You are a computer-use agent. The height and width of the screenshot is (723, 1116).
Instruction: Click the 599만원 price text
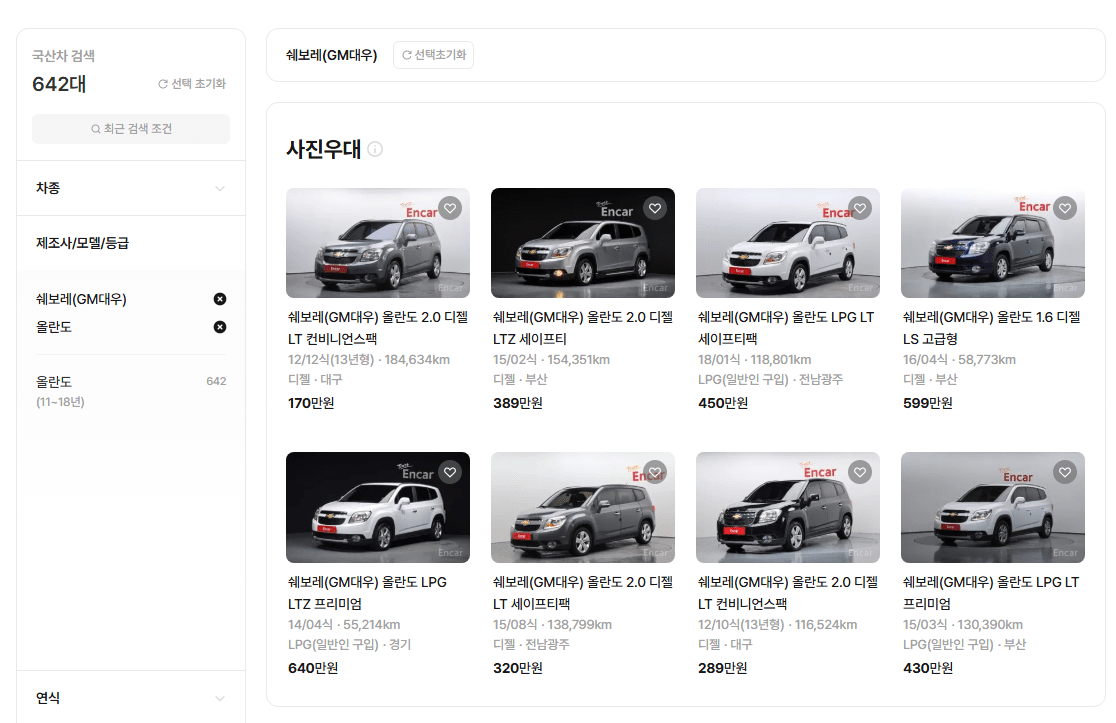point(927,403)
